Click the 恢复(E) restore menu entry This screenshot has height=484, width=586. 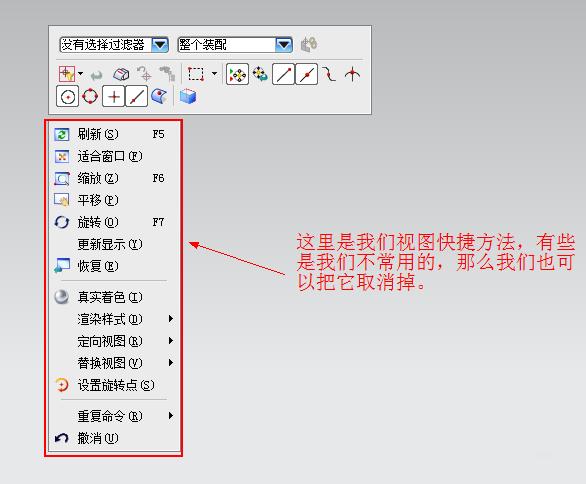pos(113,266)
